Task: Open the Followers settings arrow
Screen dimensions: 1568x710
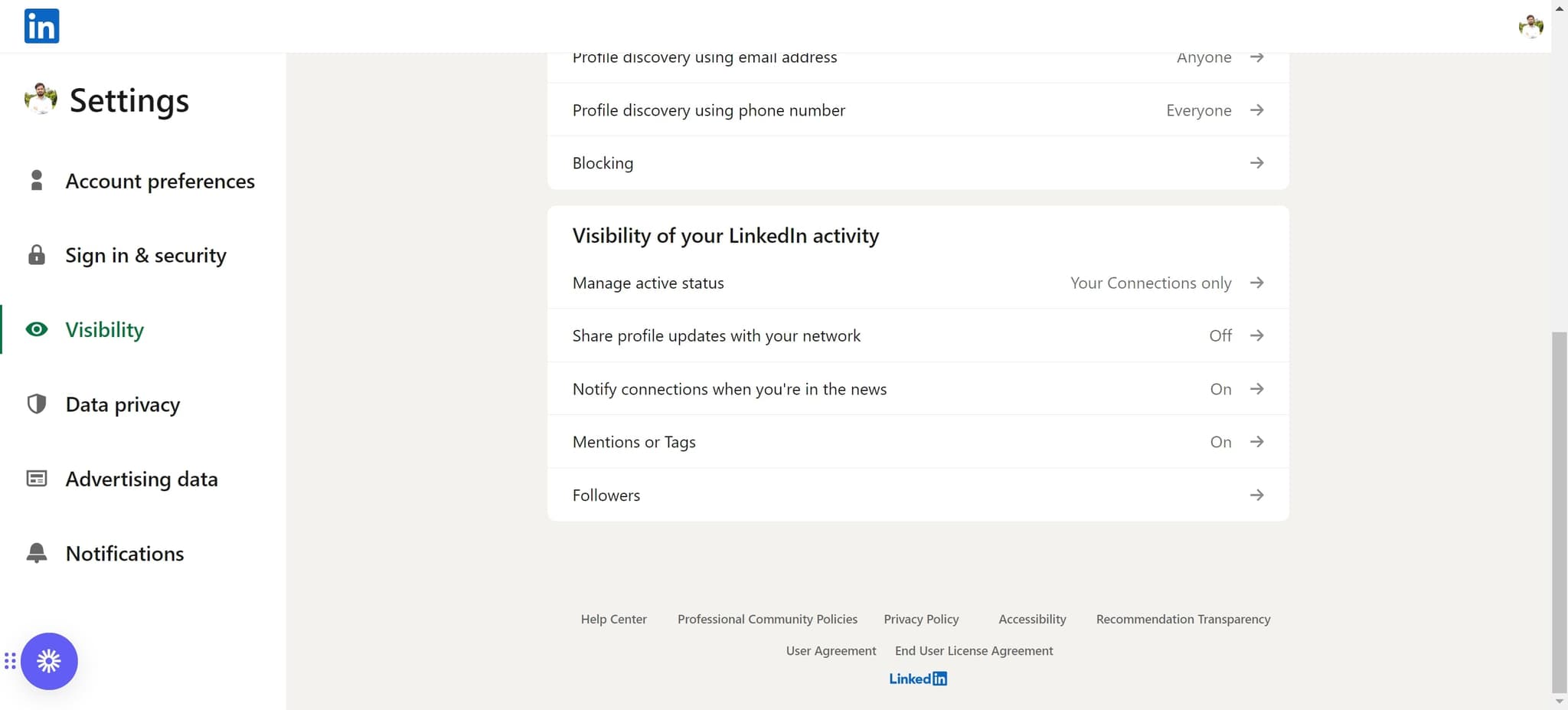Action: pyautogui.click(x=1256, y=495)
